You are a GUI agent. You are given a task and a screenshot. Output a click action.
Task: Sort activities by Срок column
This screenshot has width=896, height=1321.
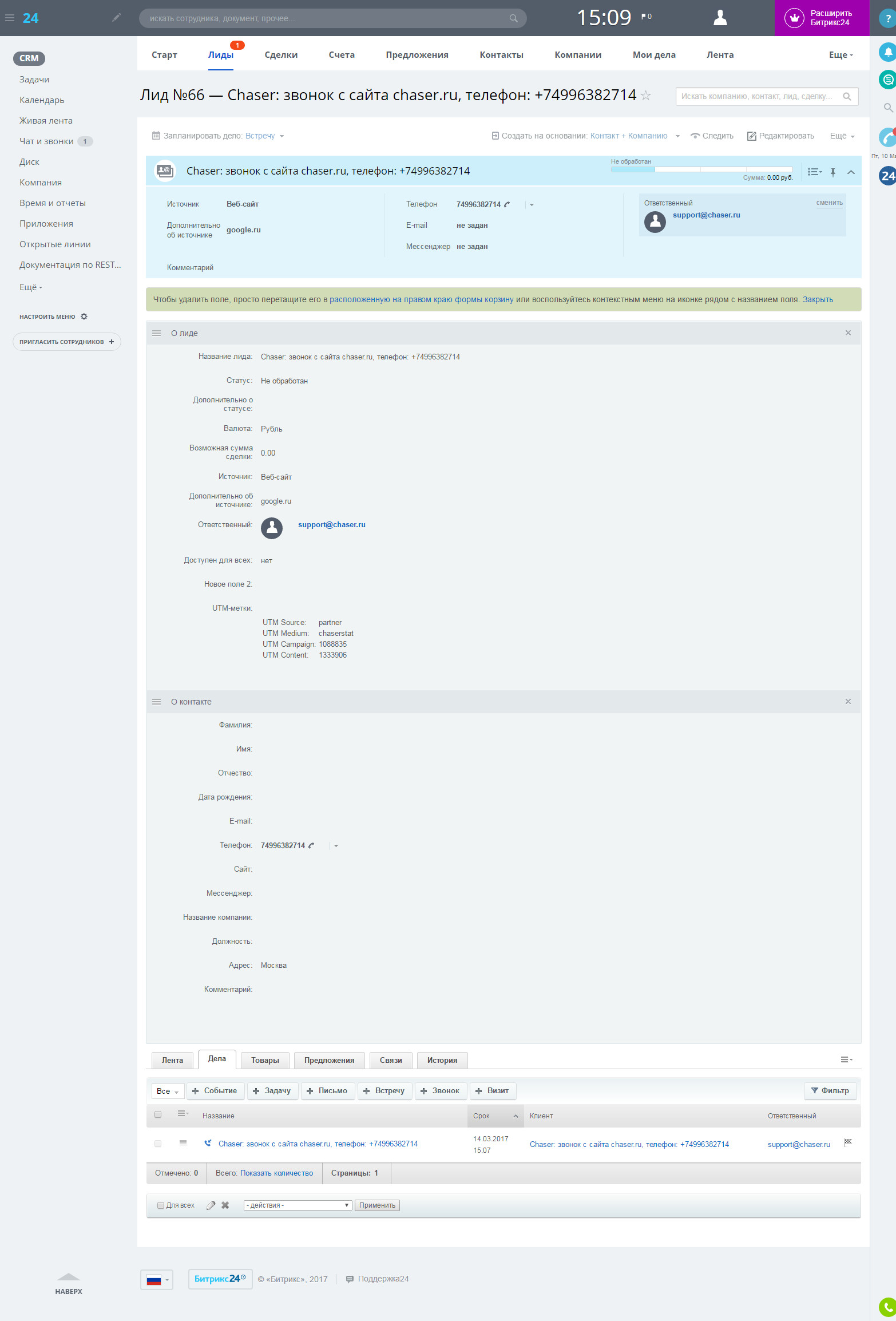pos(495,1116)
